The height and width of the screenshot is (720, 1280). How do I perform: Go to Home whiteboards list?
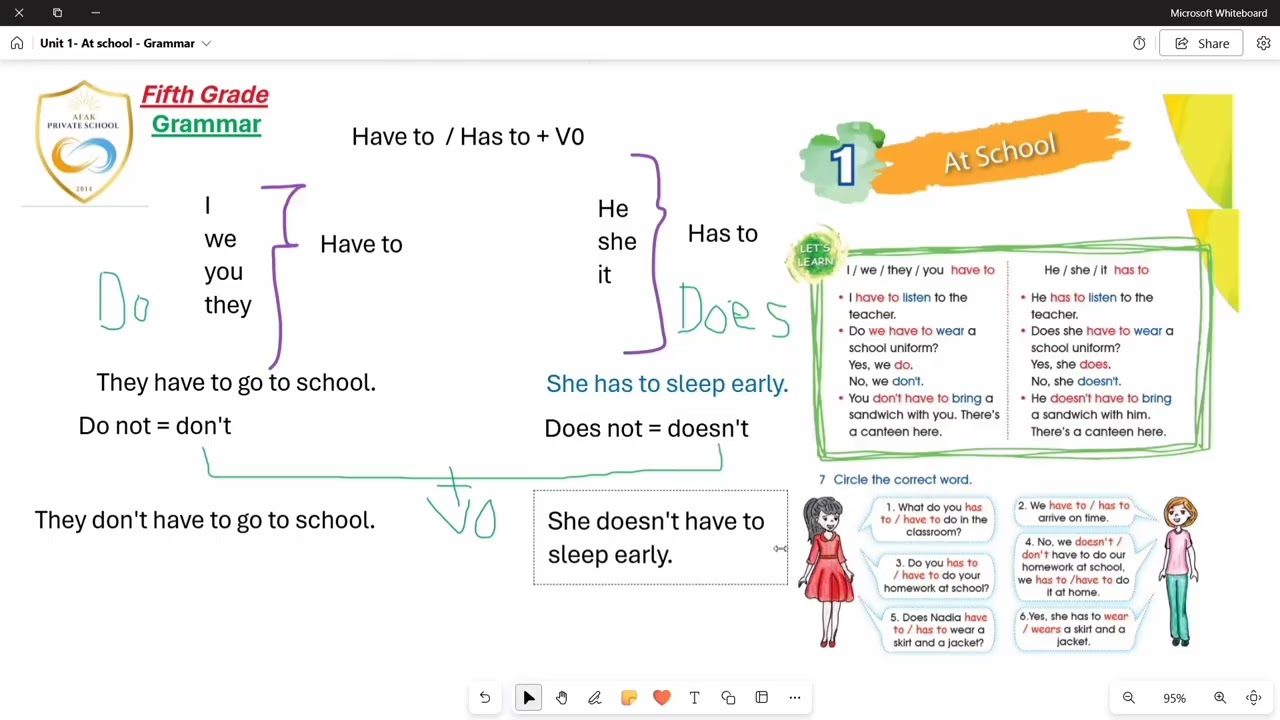[17, 43]
